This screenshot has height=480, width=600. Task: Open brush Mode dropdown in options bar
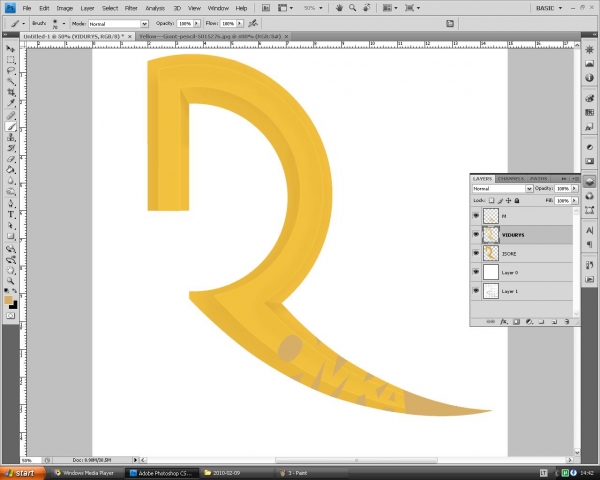click(144, 24)
